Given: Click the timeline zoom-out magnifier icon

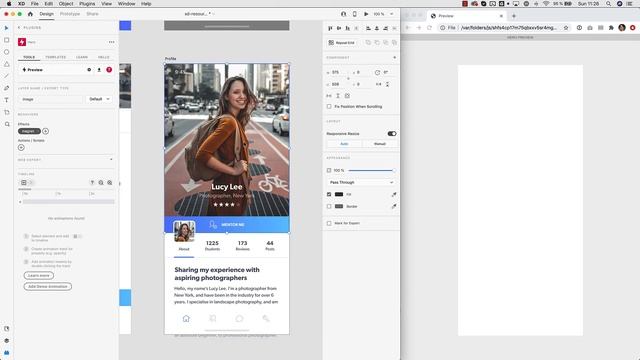Looking at the screenshot, I should (x=101, y=183).
